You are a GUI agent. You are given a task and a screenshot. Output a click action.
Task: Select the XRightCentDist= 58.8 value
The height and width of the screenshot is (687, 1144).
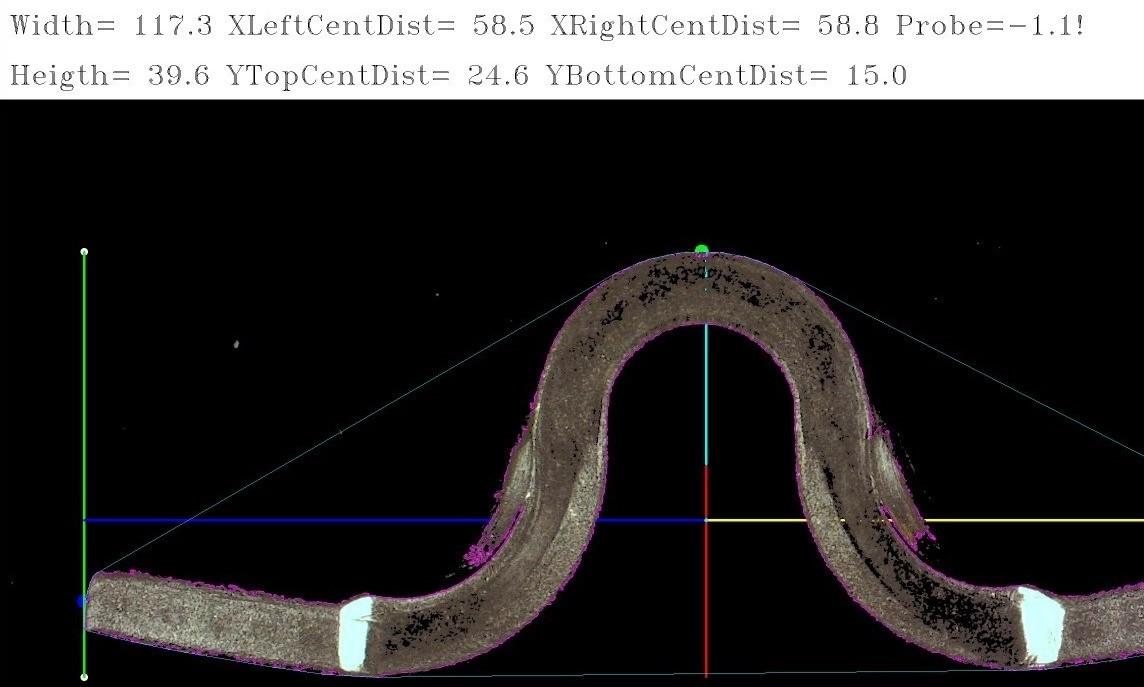tap(715, 26)
